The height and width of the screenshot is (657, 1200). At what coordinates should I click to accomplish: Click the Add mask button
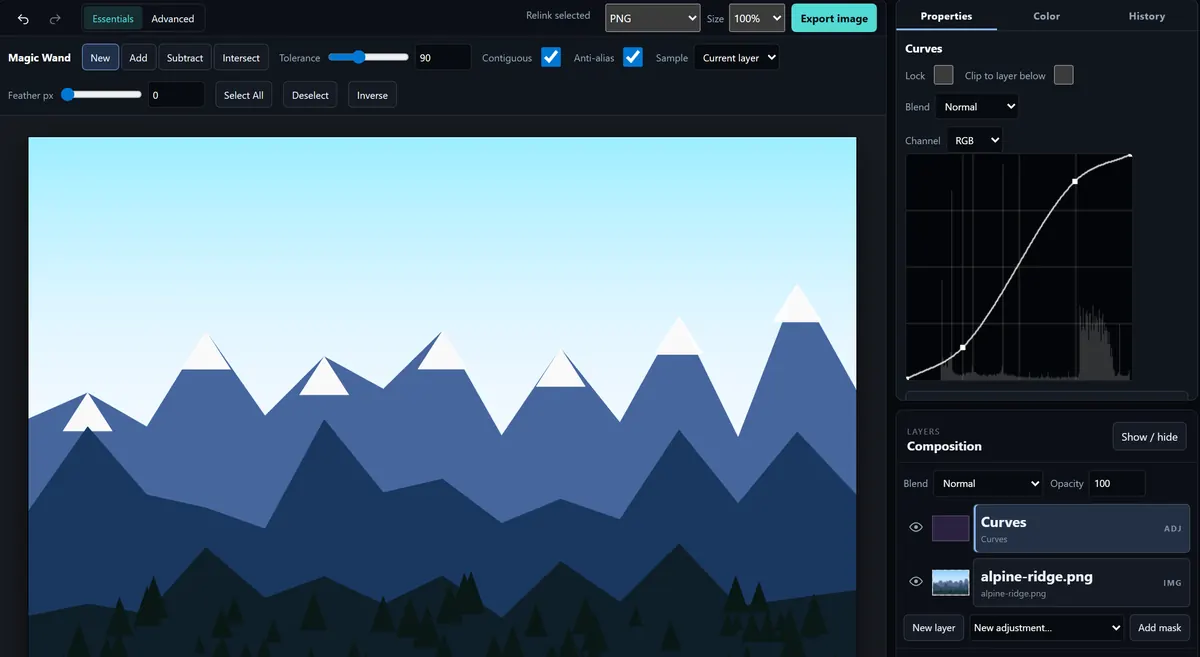(1160, 627)
